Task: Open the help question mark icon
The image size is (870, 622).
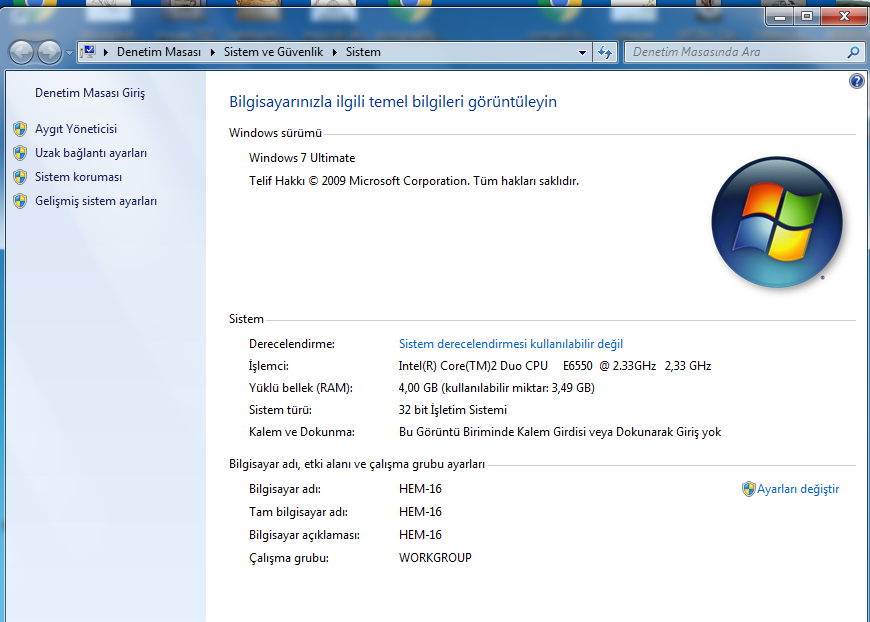Action: tap(856, 82)
